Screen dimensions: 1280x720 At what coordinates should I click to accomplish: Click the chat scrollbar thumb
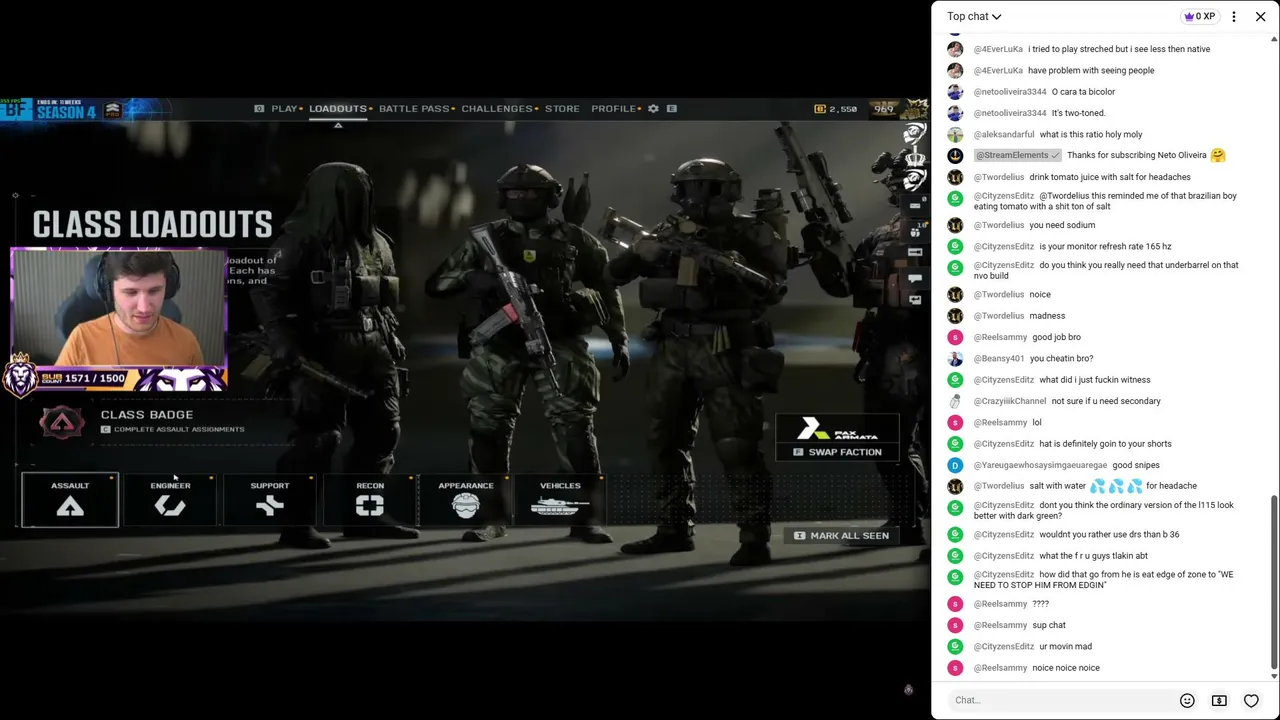1273,582
